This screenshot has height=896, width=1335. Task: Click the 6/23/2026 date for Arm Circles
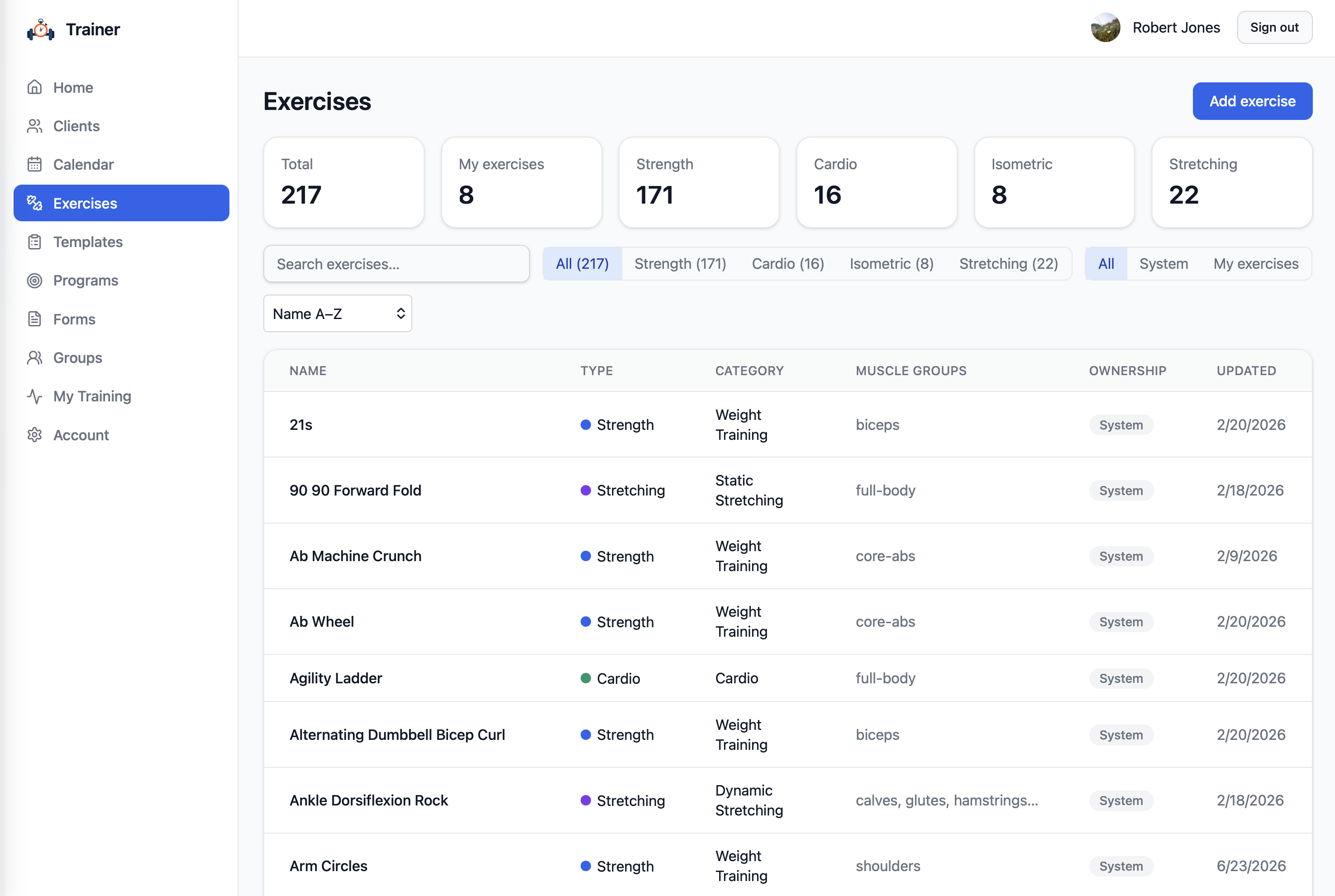[1251, 866]
